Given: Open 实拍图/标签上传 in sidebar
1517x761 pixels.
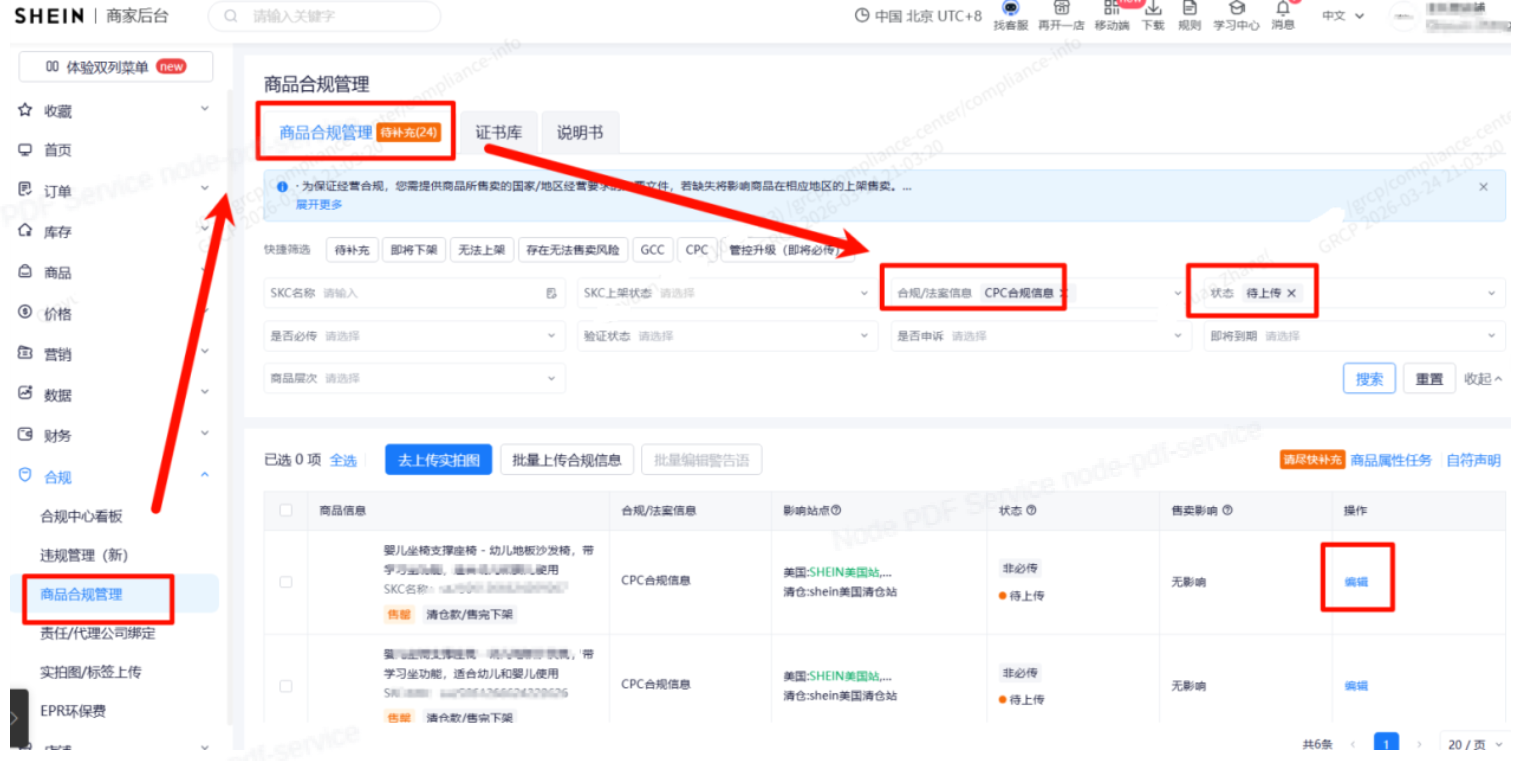Looking at the screenshot, I should pyautogui.click(x=91, y=672).
